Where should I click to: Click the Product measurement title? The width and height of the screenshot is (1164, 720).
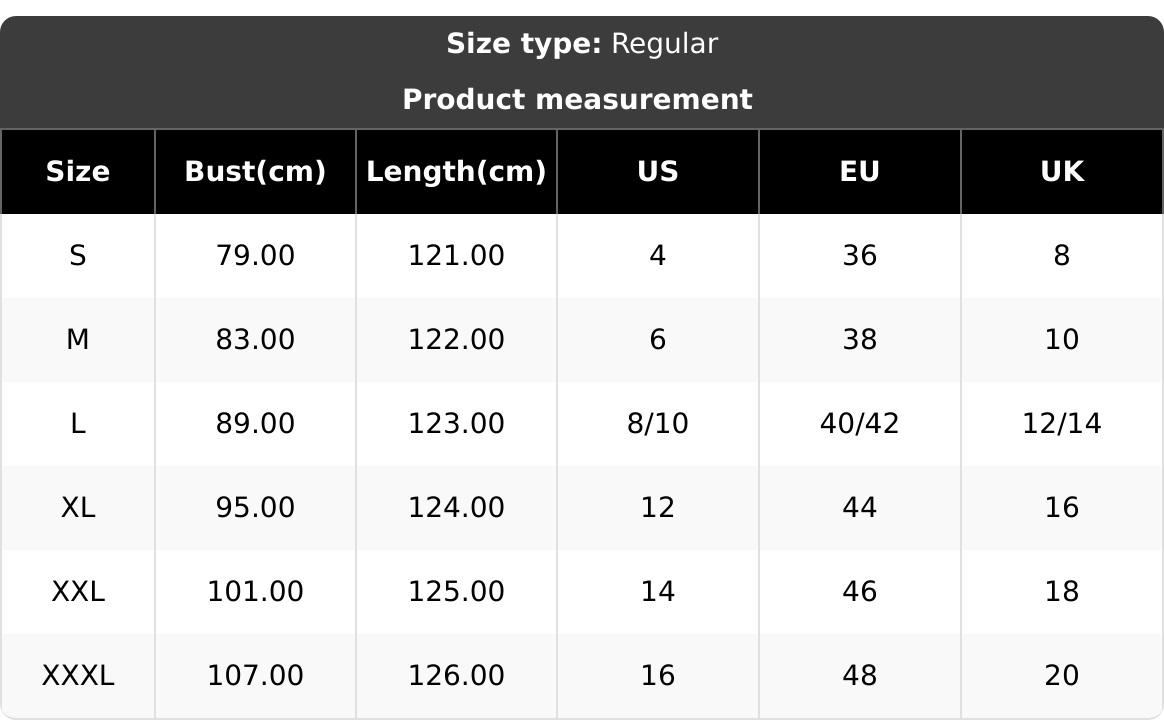coord(577,100)
